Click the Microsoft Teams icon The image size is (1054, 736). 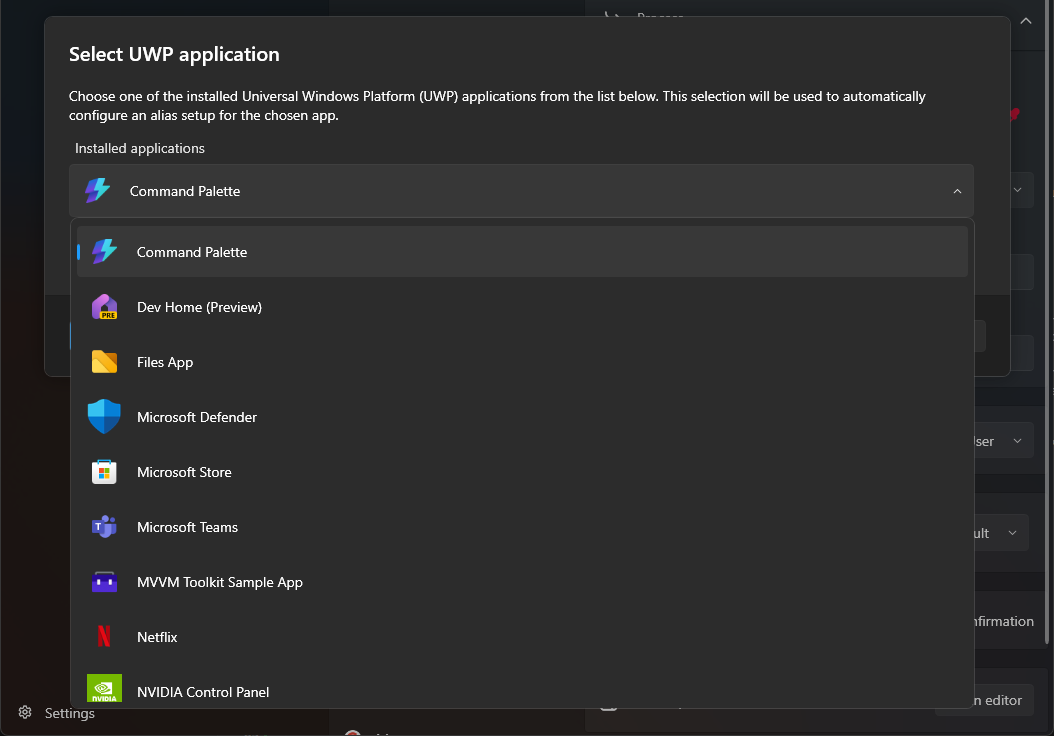pyautogui.click(x=104, y=527)
